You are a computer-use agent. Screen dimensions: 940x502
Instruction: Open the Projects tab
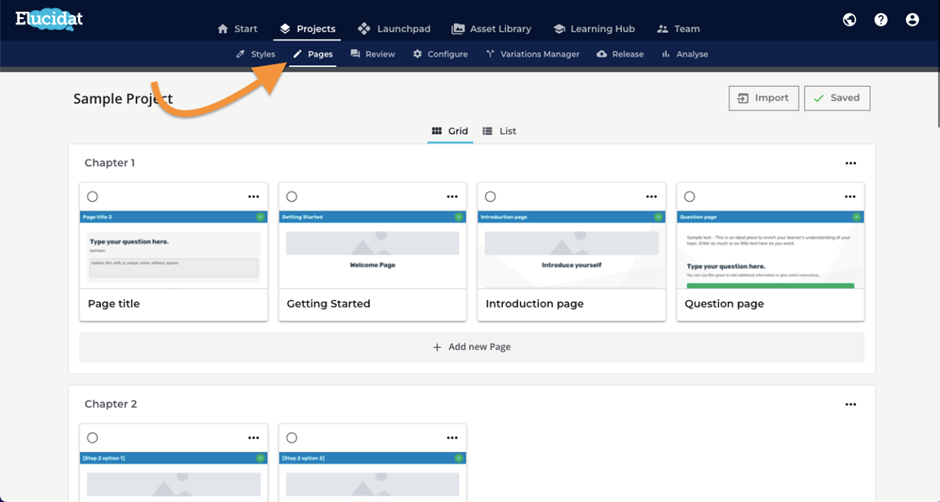coord(308,29)
